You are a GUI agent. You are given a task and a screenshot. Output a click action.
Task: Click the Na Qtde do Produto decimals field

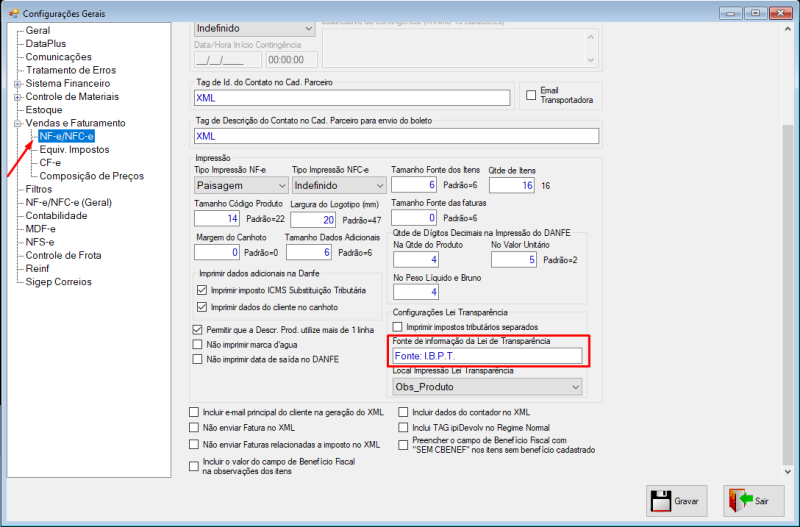coord(416,260)
